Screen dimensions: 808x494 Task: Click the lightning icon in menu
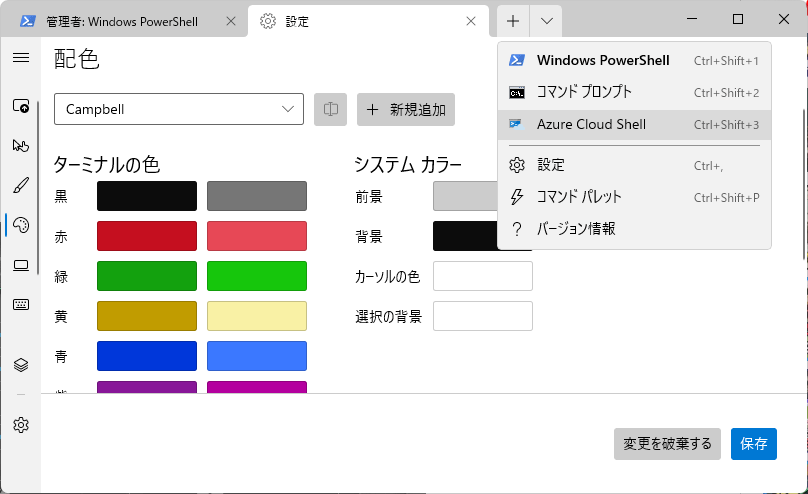(x=517, y=197)
